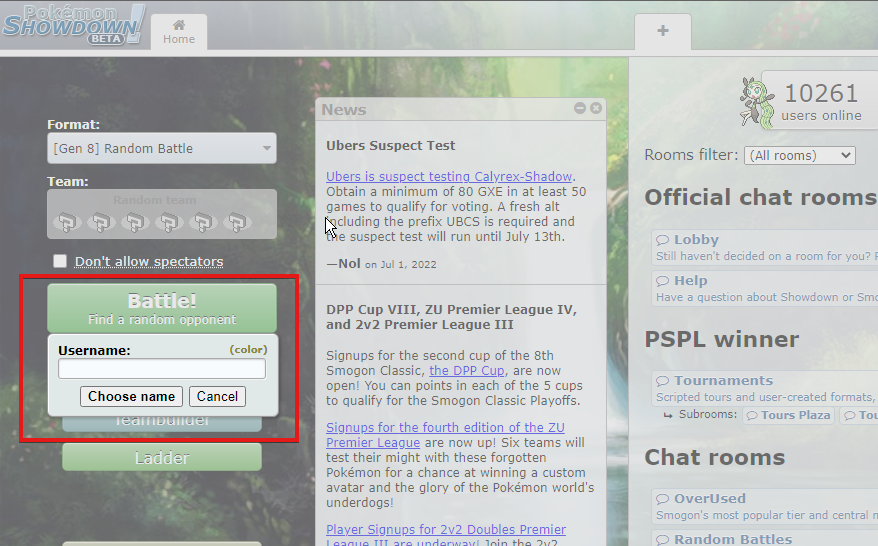Open a new room with the plus tab
The image size is (878, 546).
coord(662,31)
